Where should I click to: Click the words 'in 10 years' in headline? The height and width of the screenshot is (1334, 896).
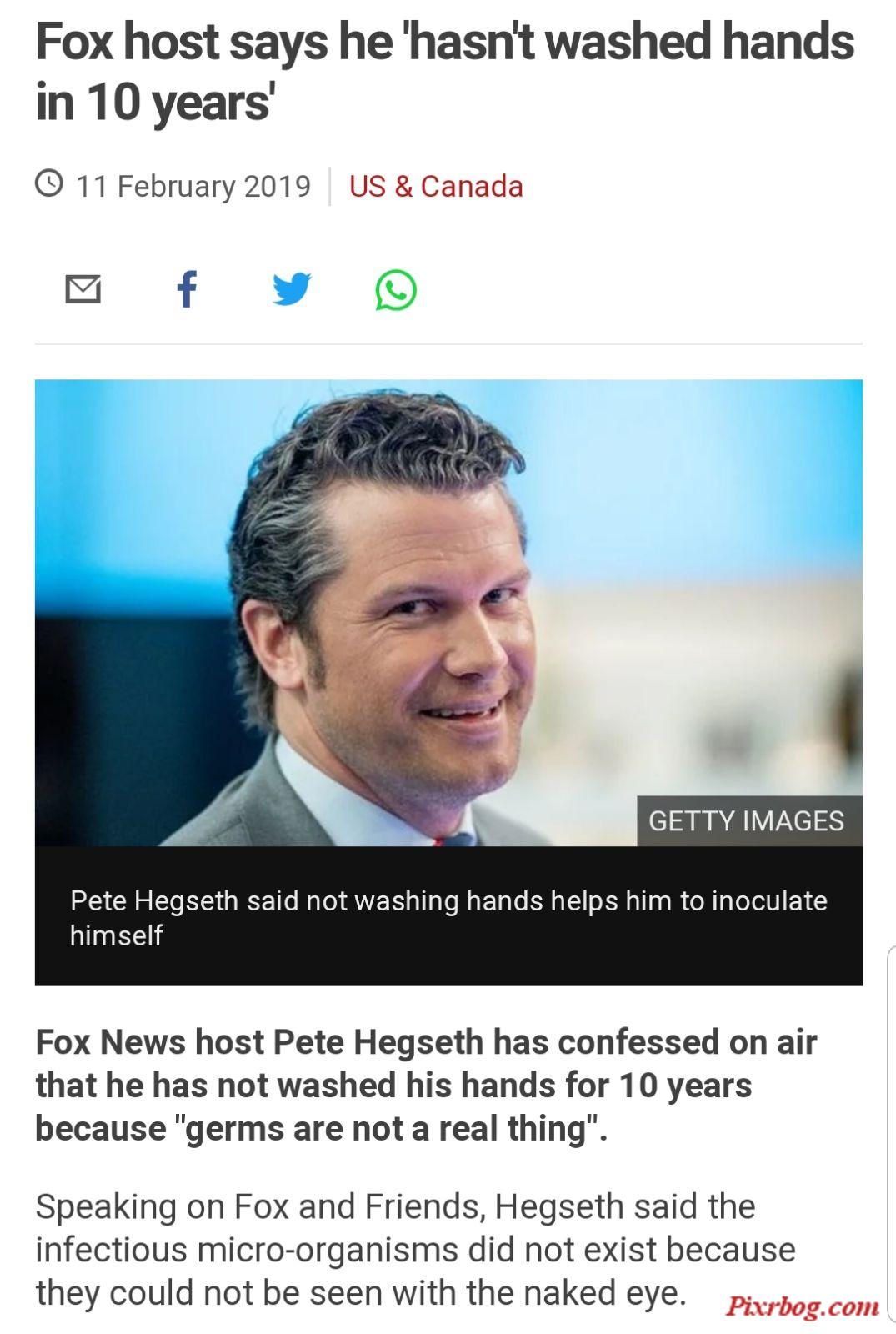pos(154,102)
